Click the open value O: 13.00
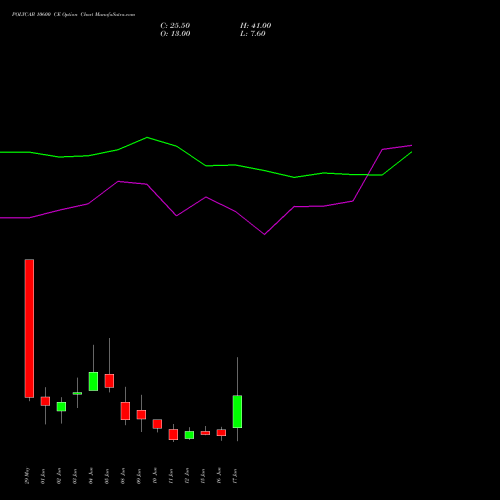The image size is (500, 500). [175, 34]
